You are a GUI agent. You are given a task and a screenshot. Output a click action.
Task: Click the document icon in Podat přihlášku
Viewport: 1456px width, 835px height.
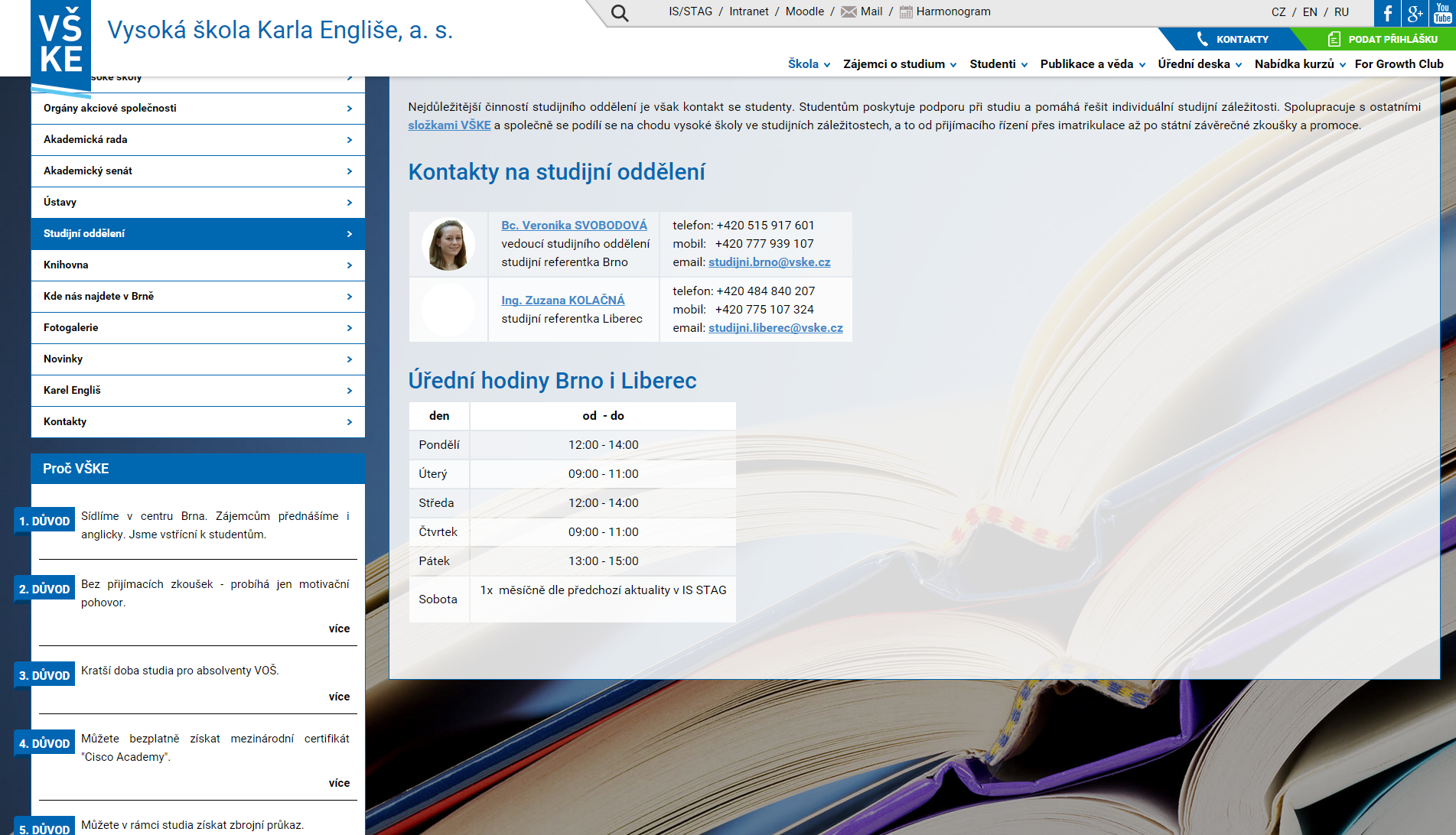pos(1334,39)
